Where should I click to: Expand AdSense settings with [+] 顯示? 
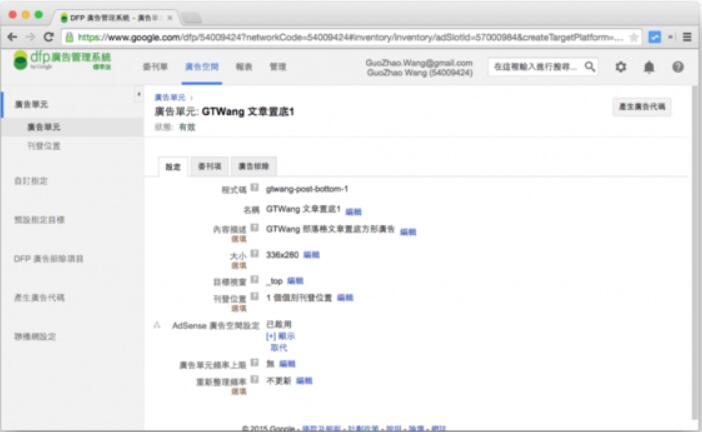click(x=280, y=336)
